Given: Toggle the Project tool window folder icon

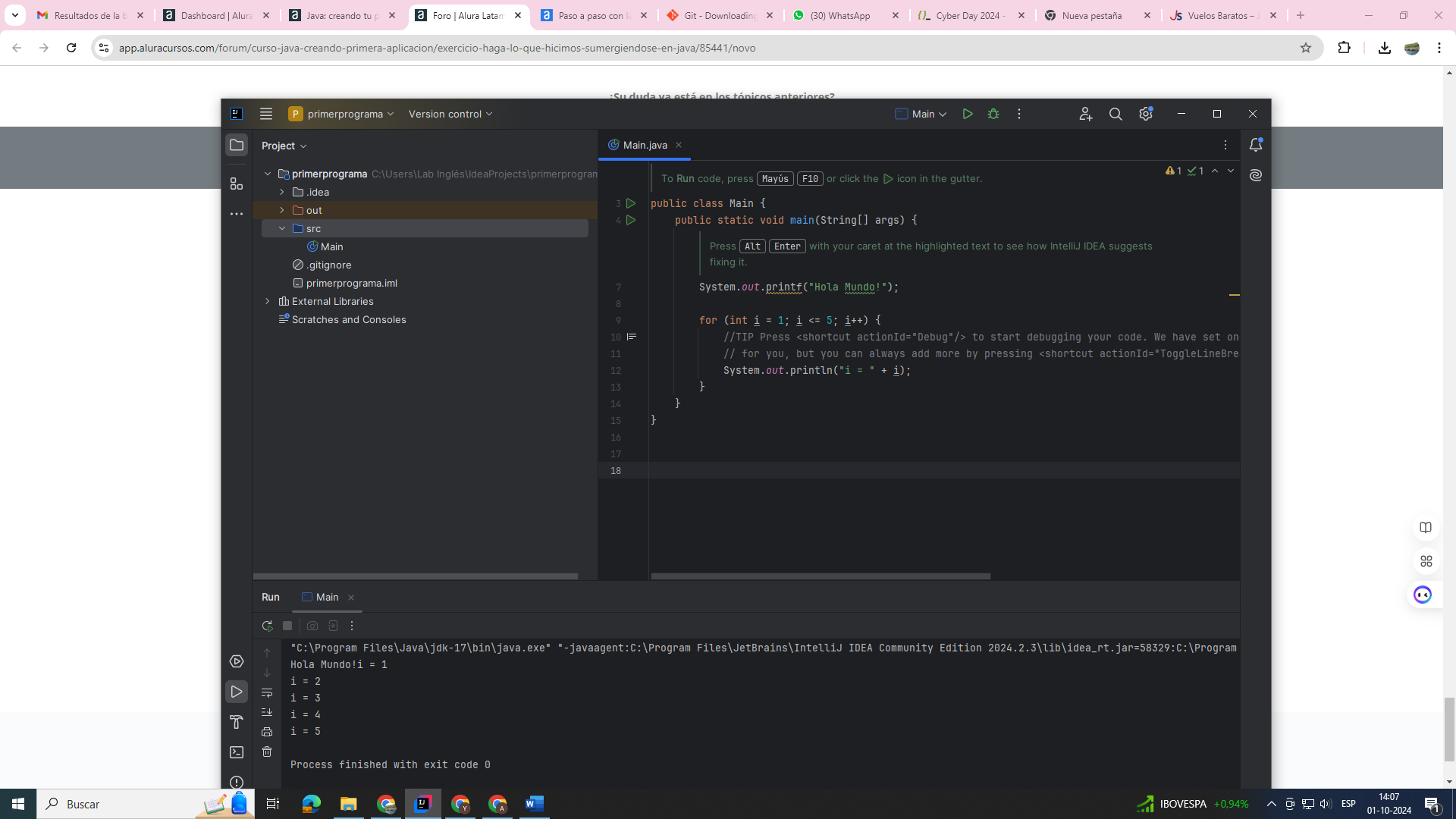Looking at the screenshot, I should click(x=237, y=145).
